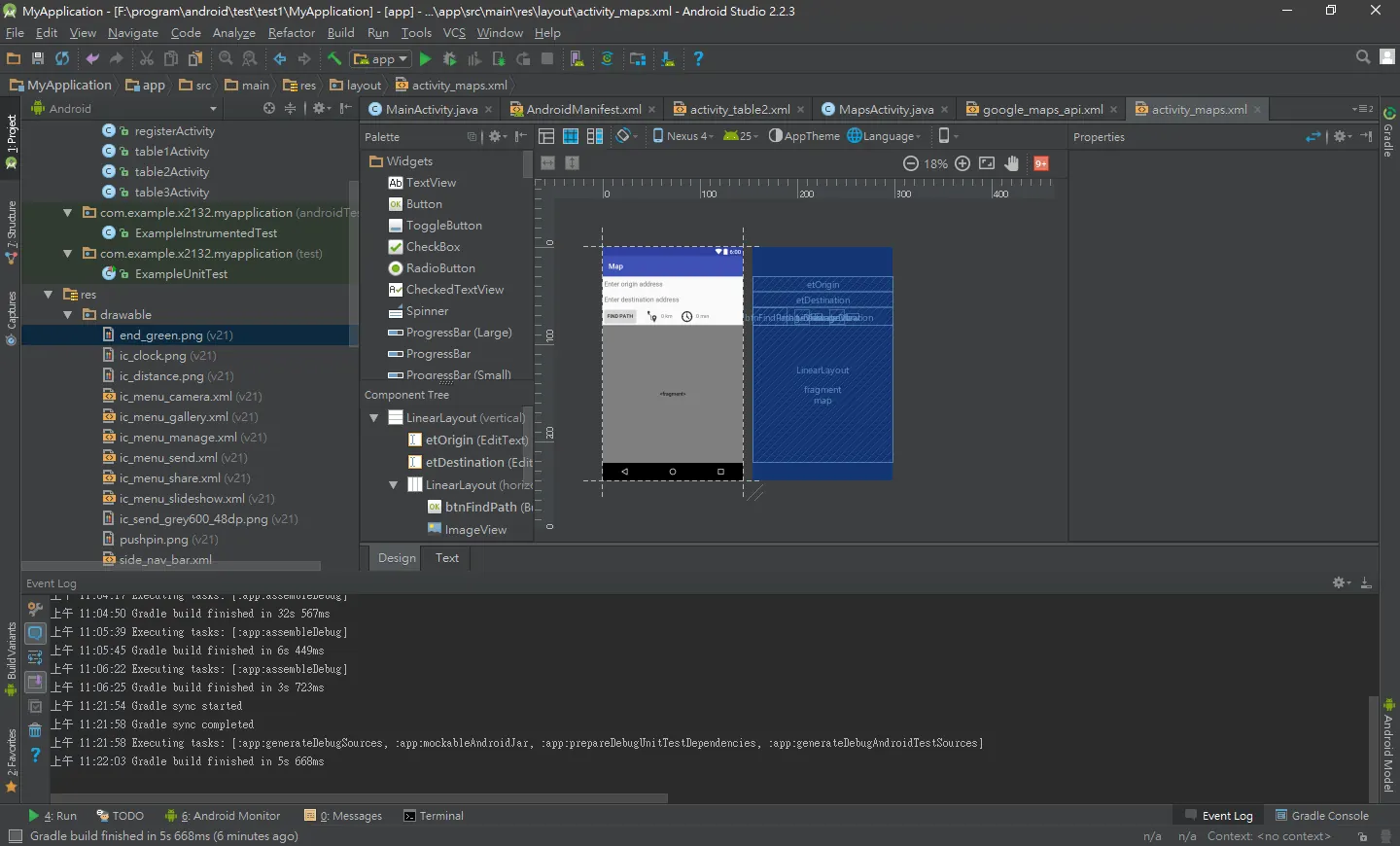Switch to the Text editor tab
1400x846 pixels.
[x=447, y=557]
